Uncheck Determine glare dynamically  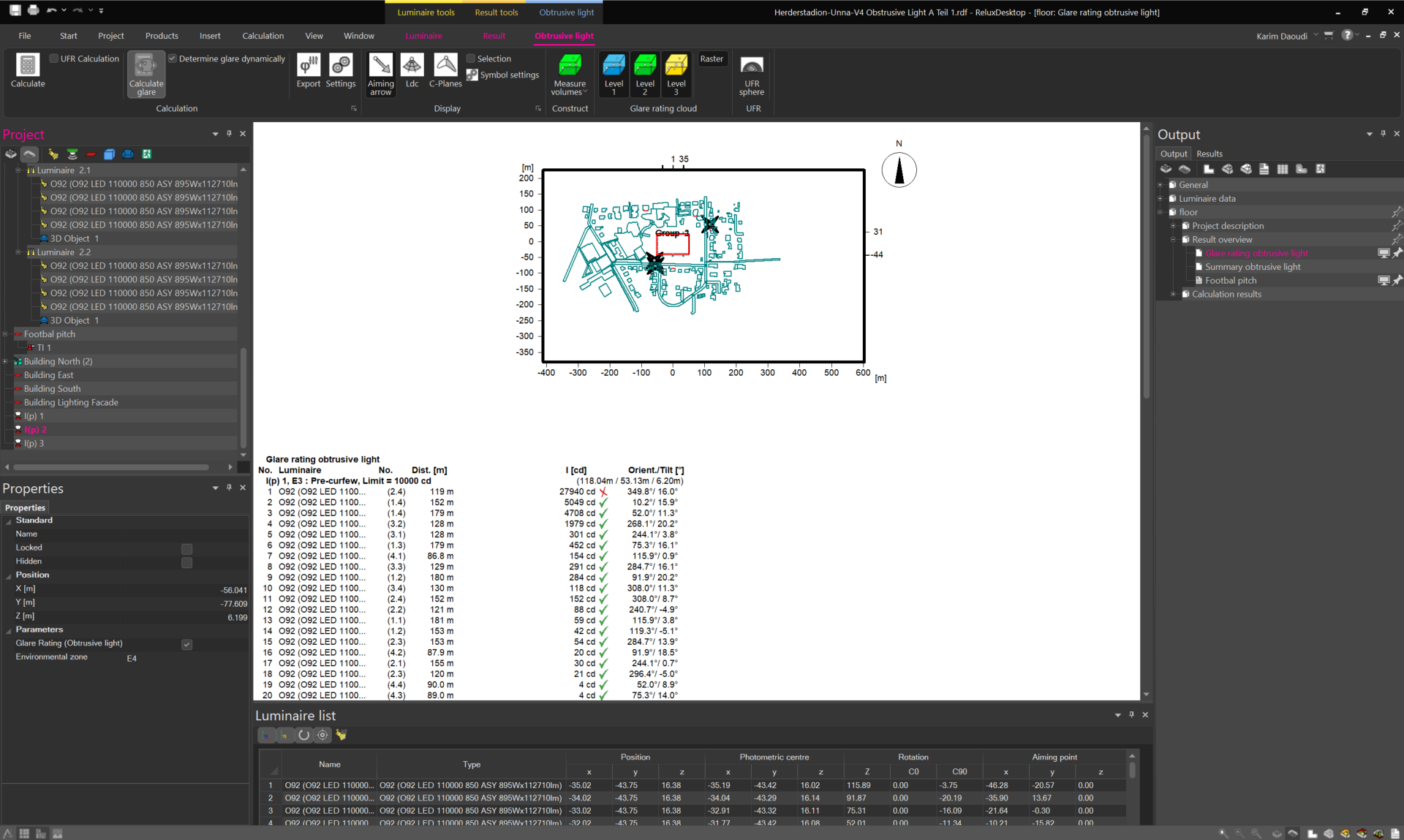[173, 58]
